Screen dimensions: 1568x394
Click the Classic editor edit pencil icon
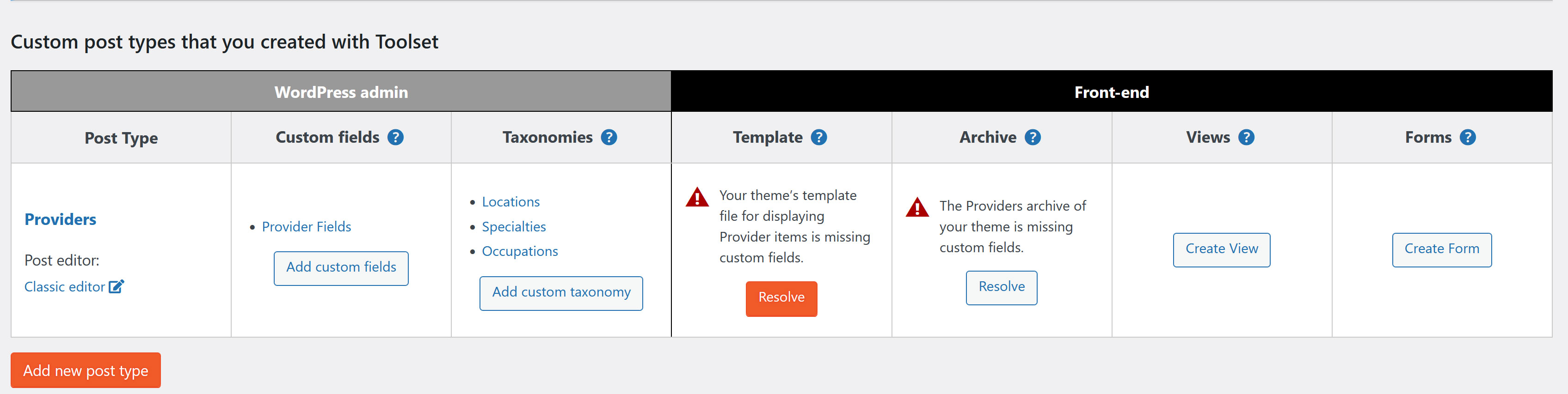pyautogui.click(x=116, y=286)
